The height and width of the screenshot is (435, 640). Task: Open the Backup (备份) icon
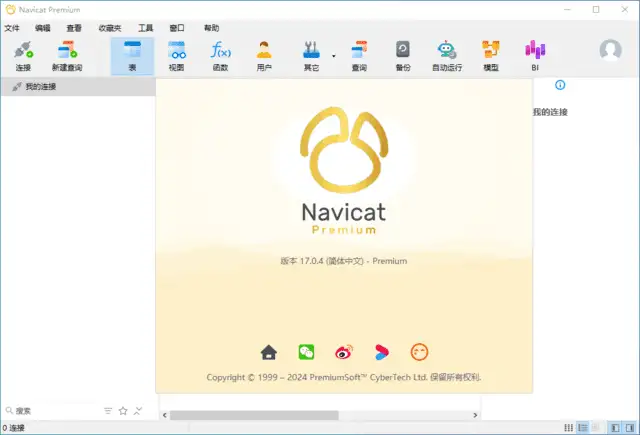pos(403,56)
